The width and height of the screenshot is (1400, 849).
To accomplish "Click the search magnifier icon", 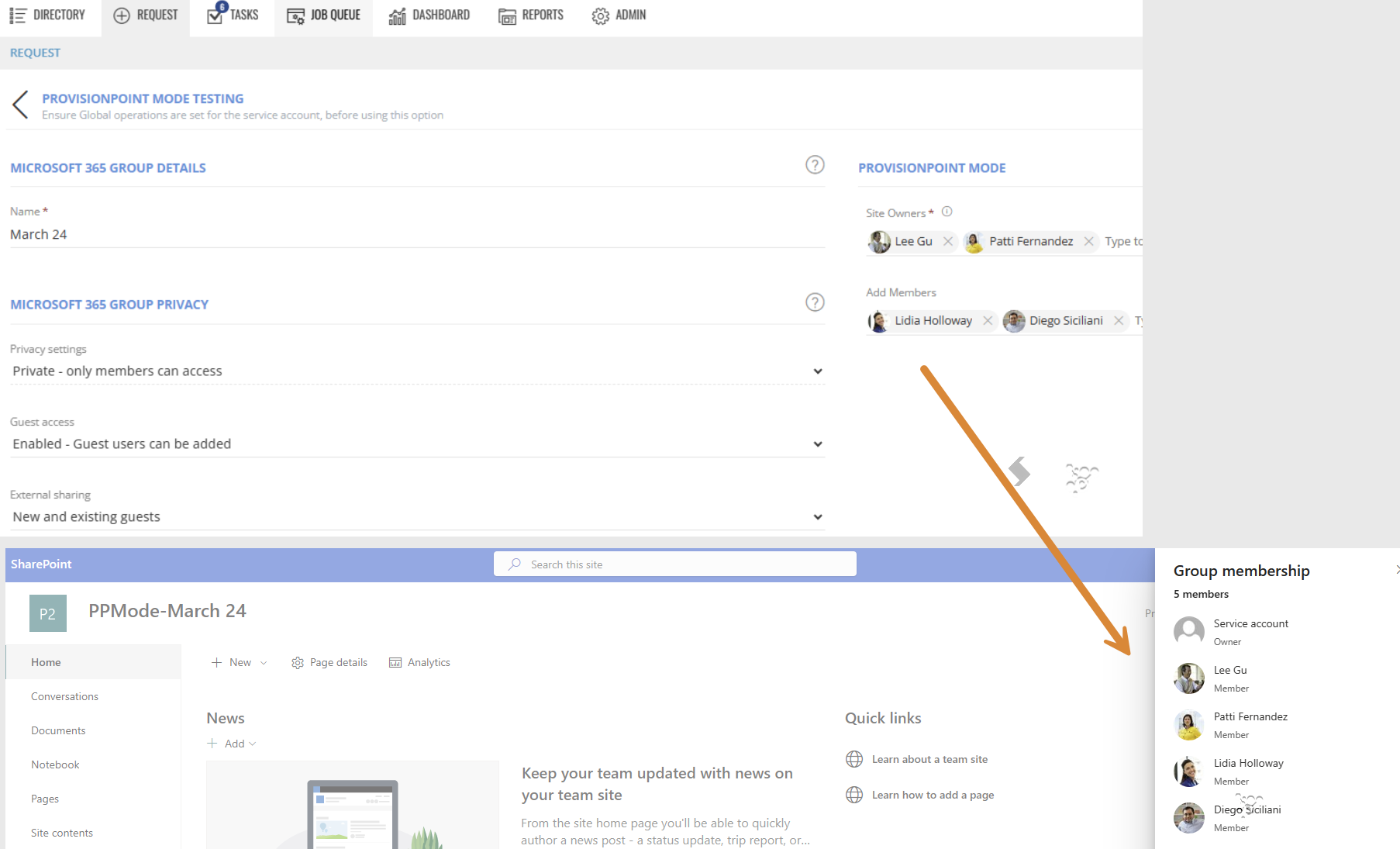I will 514,564.
